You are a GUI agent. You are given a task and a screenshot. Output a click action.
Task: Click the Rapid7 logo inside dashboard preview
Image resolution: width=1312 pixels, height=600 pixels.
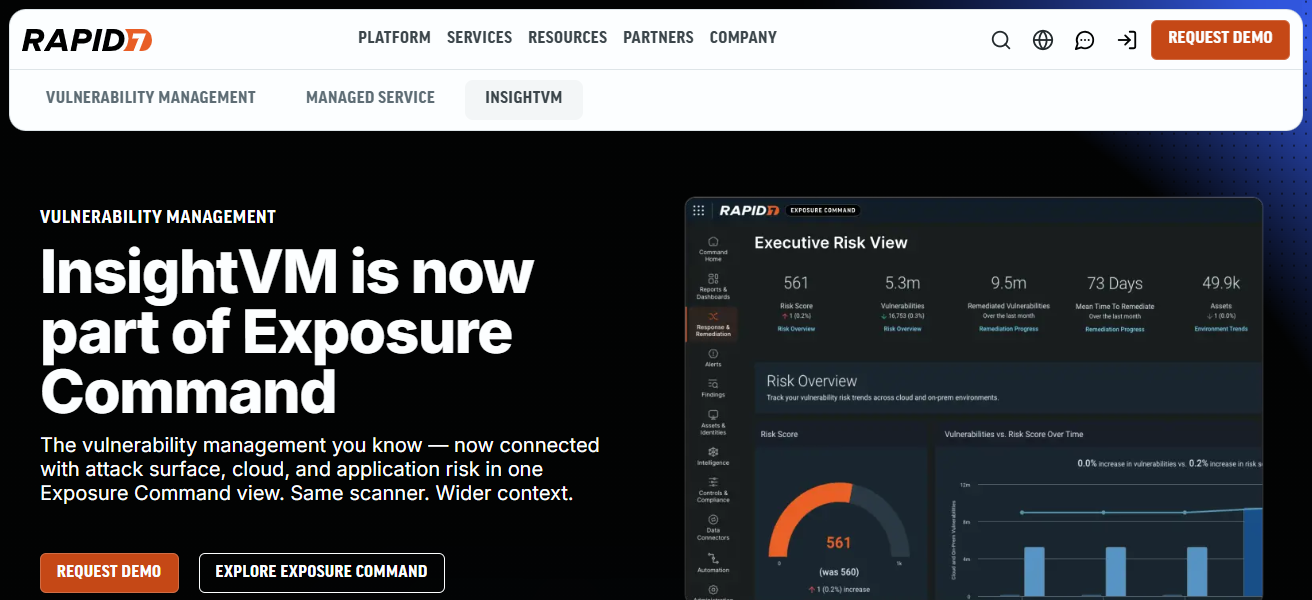tap(747, 210)
